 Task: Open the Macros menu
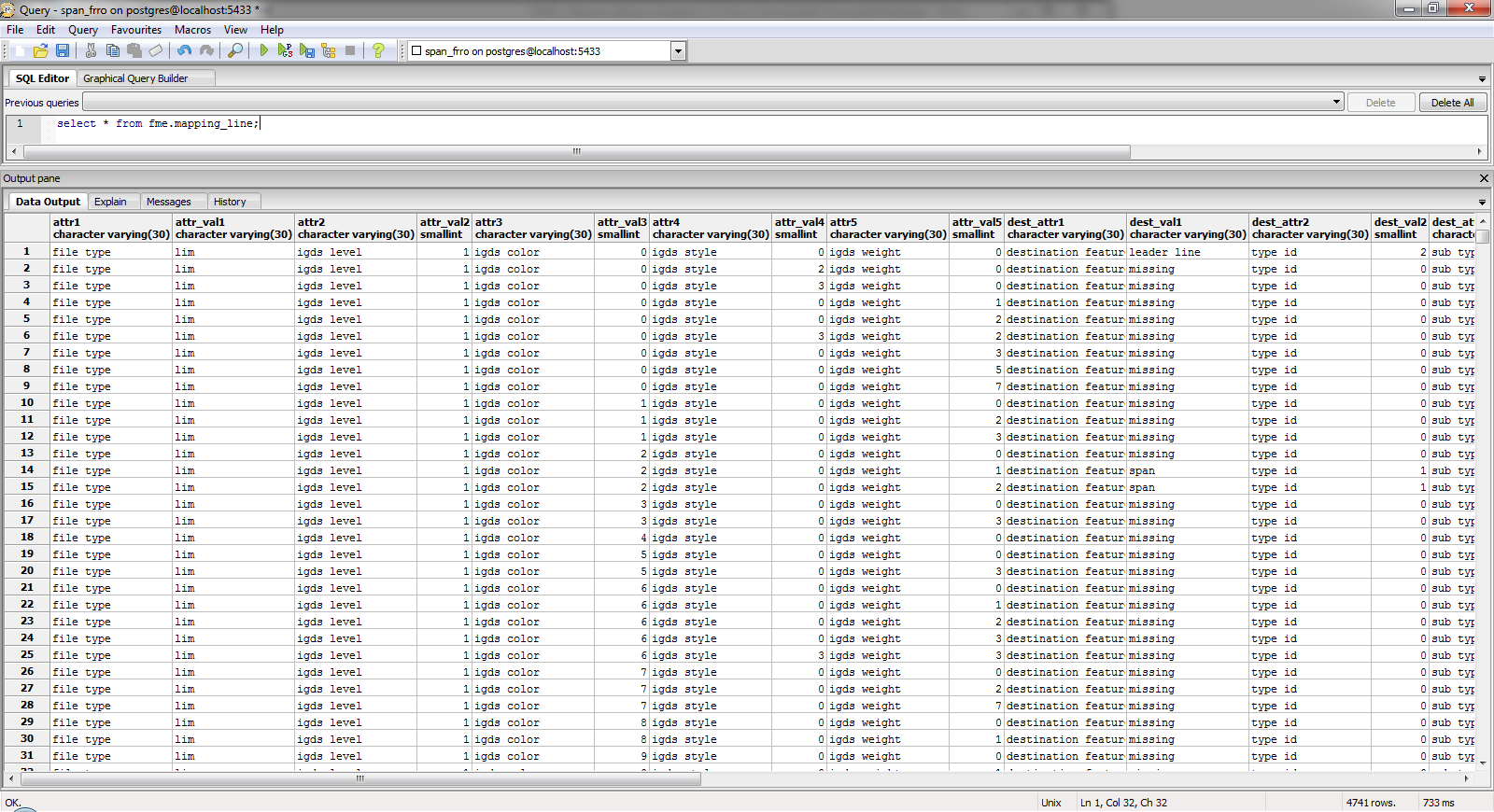click(192, 30)
